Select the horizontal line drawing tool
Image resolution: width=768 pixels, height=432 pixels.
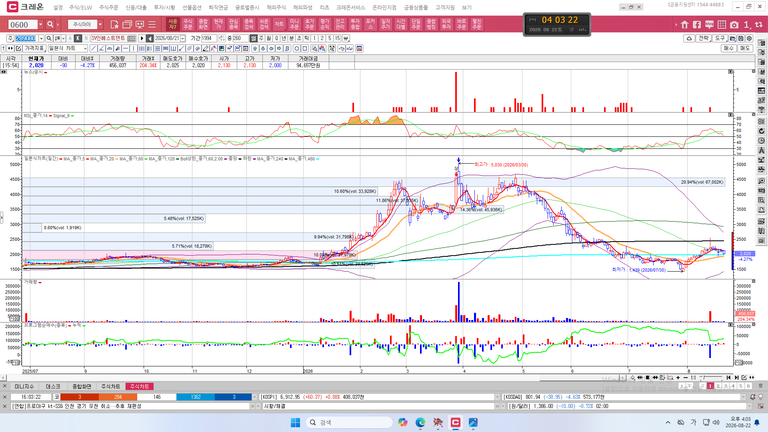coord(125,48)
